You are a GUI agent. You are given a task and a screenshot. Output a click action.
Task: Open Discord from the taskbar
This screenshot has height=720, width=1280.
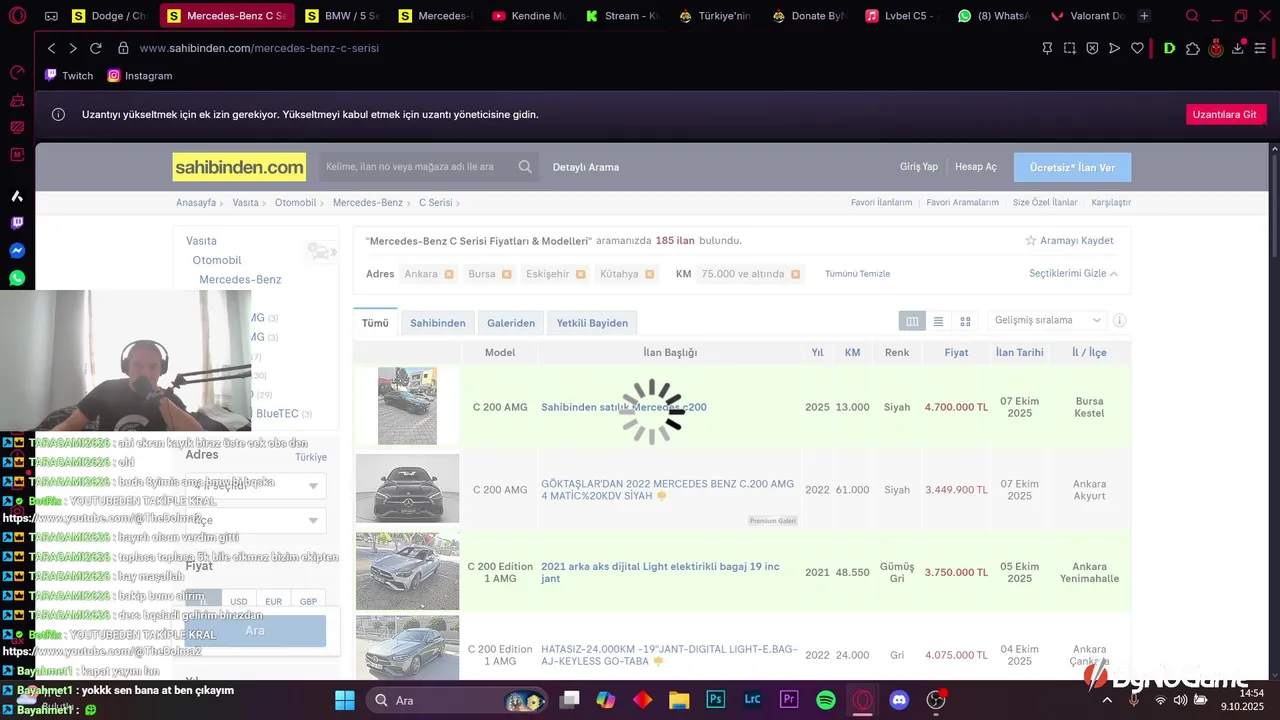899,700
